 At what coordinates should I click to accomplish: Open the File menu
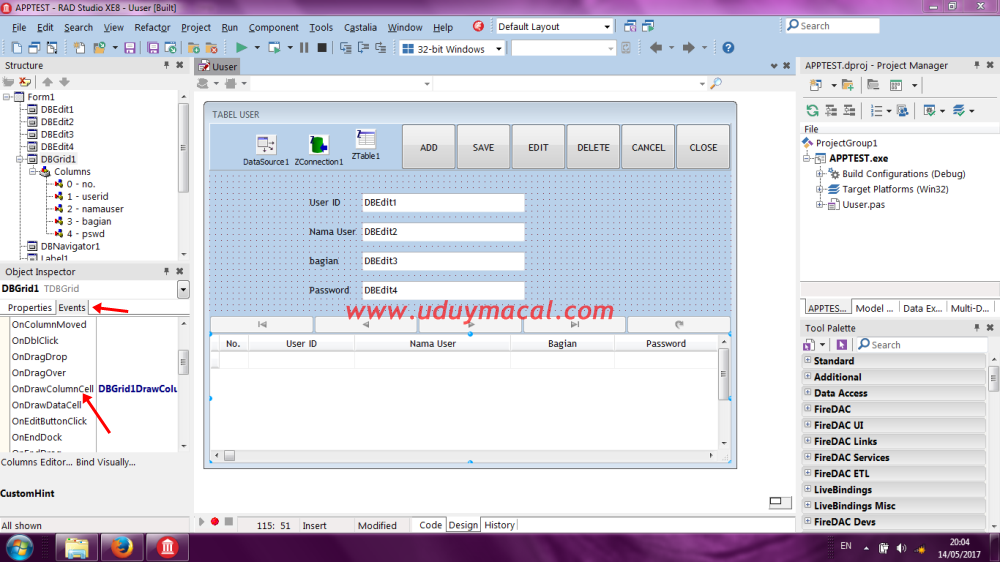pyautogui.click(x=19, y=27)
